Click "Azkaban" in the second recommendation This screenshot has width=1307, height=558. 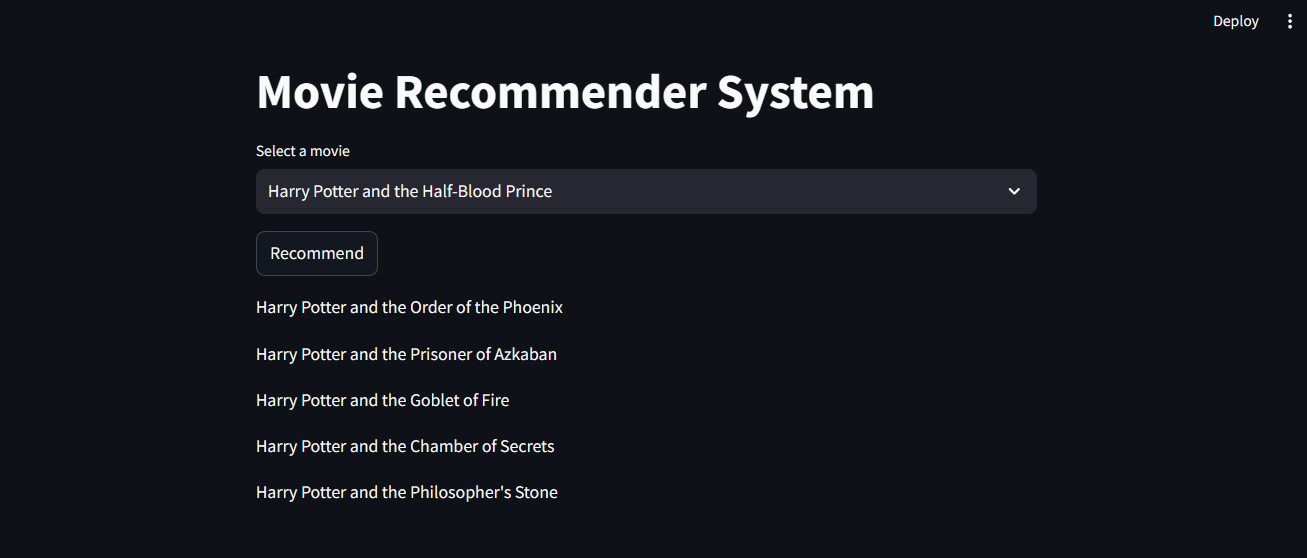click(525, 354)
